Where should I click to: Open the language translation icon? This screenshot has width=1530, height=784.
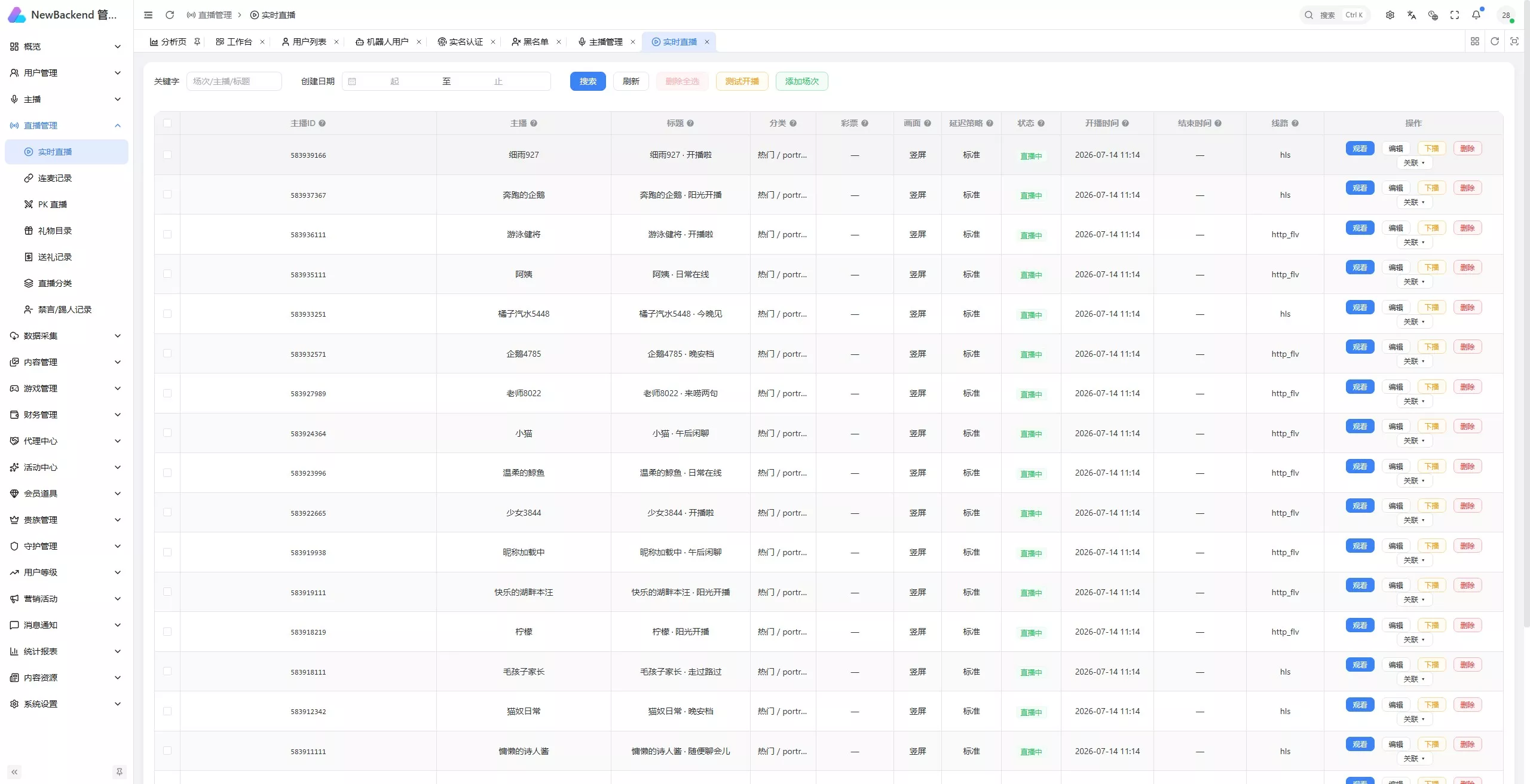pyautogui.click(x=1412, y=15)
